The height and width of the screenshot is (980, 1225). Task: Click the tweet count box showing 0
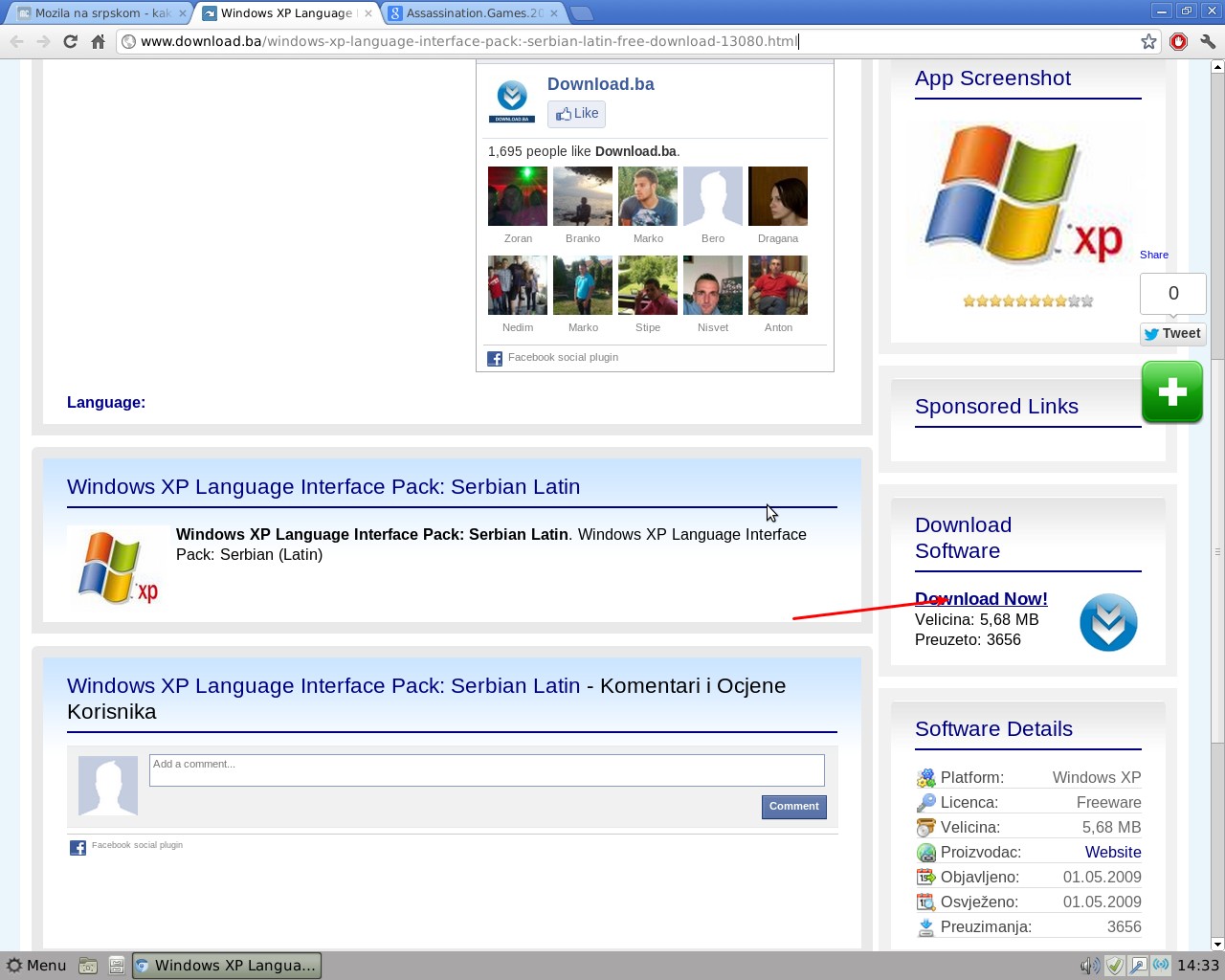pyautogui.click(x=1172, y=294)
